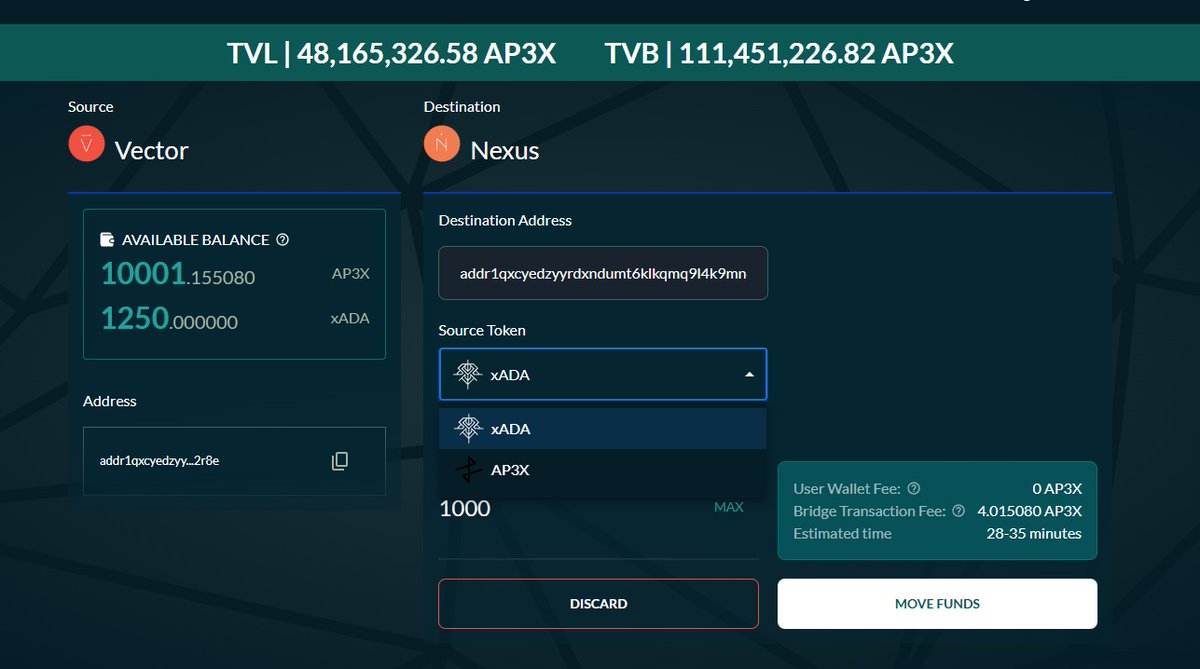Viewport: 1200px width, 669px height.
Task: Click the 1250.000000 xADA balance value
Action: (169, 319)
